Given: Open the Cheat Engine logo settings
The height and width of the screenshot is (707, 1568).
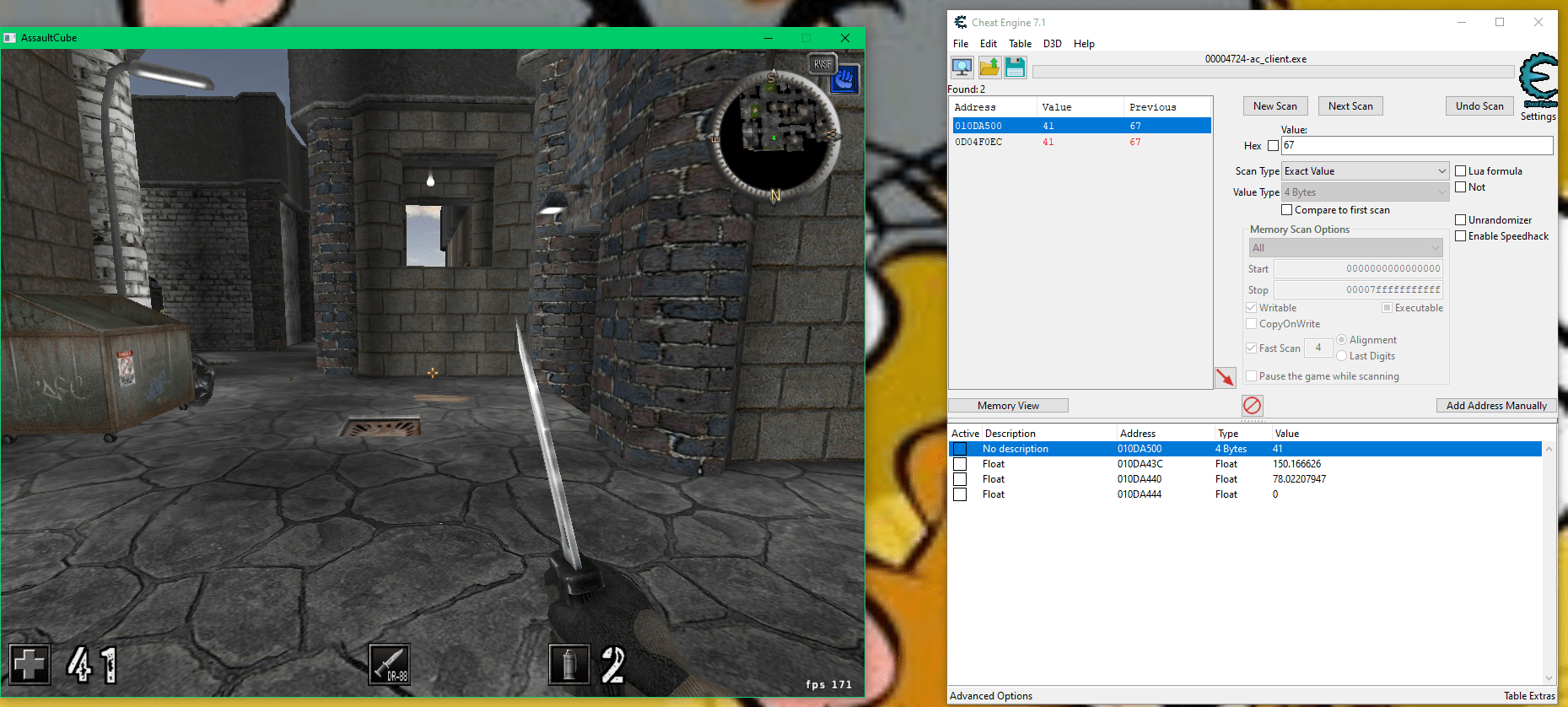Looking at the screenshot, I should 1538,79.
